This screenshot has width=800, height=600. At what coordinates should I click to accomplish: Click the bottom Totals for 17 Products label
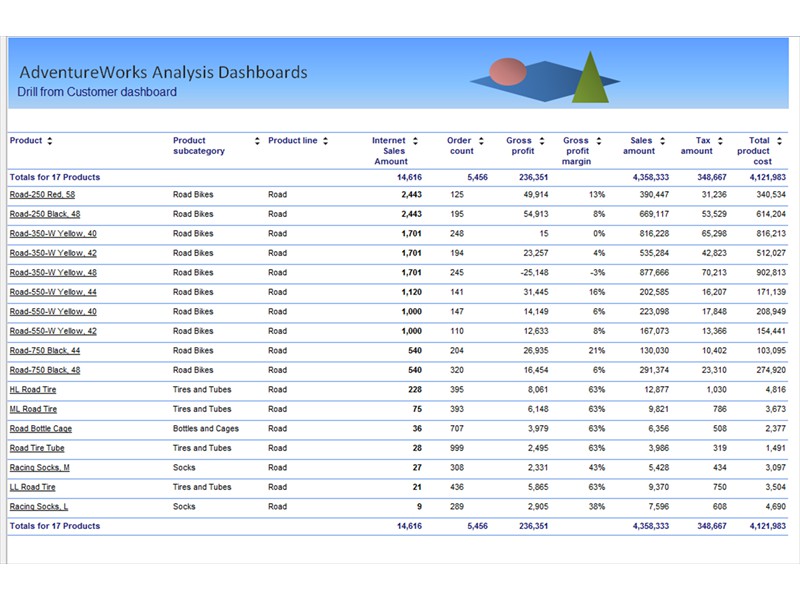click(x=55, y=526)
